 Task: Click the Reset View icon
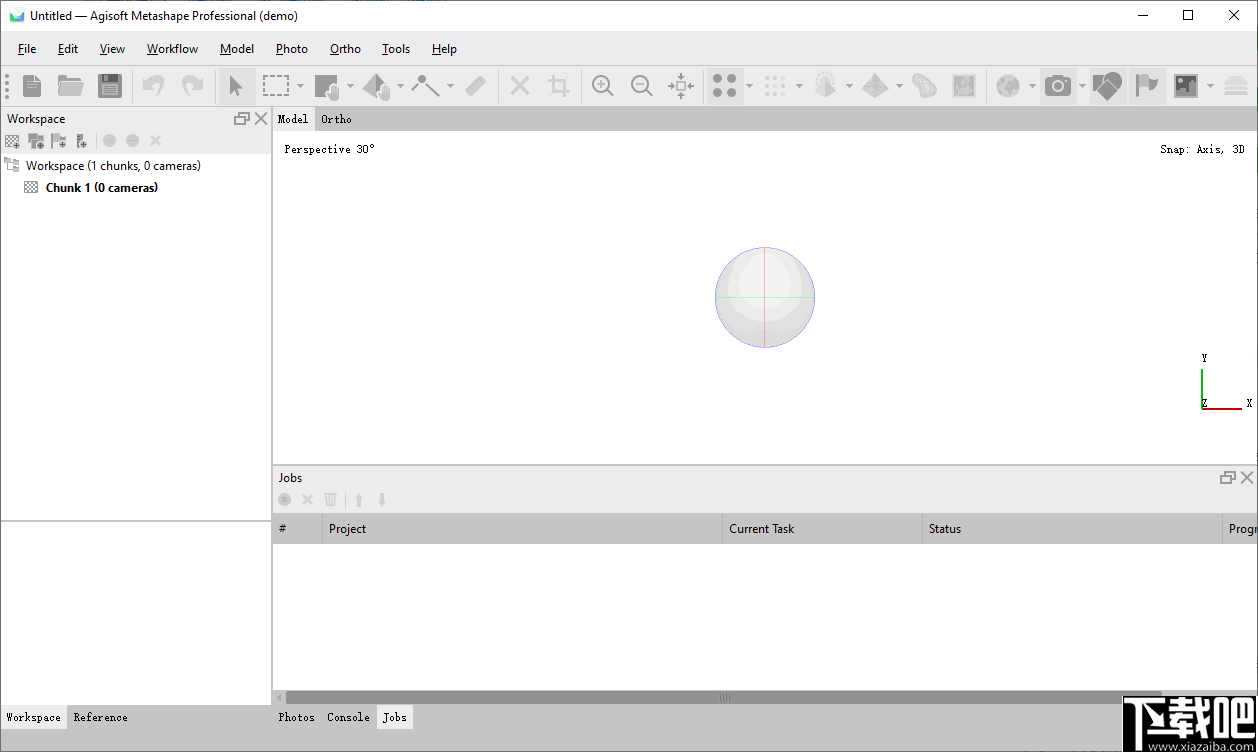pyautogui.click(x=680, y=86)
